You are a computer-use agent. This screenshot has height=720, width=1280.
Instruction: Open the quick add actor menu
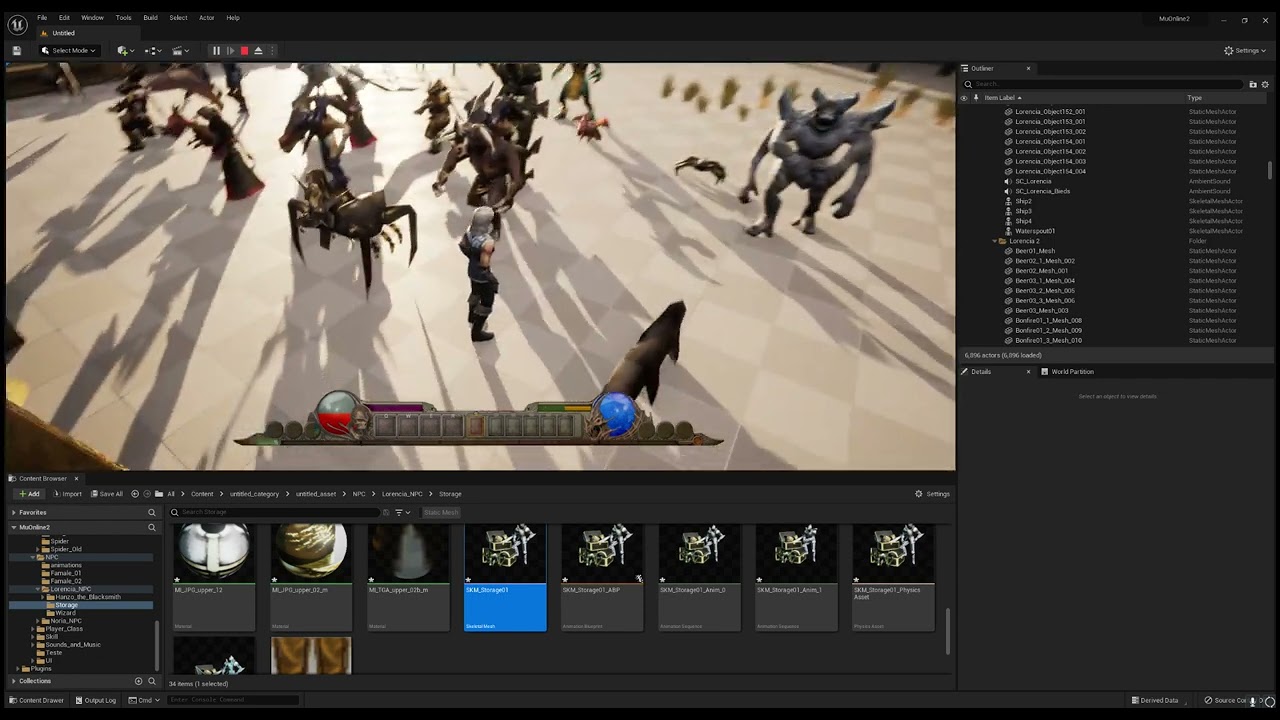click(124, 51)
